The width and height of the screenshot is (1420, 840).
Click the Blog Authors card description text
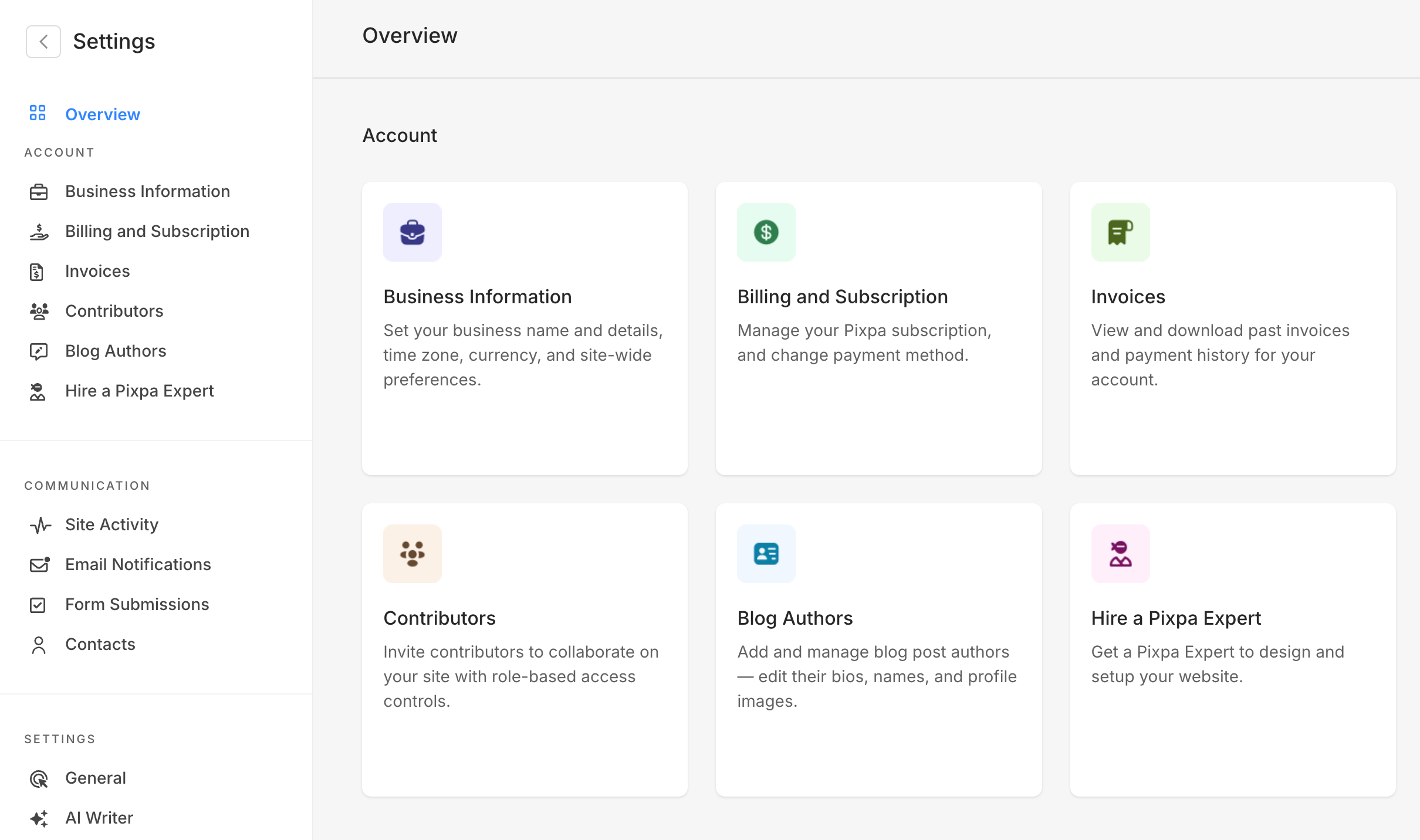click(x=876, y=676)
